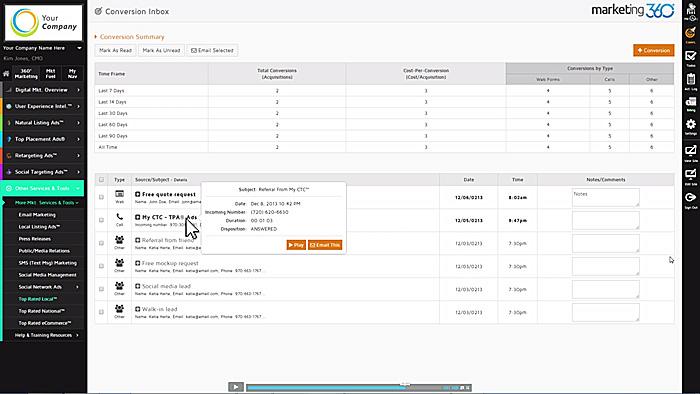
Task: Switch to Mkt Fuel tab
Action: click(50, 74)
